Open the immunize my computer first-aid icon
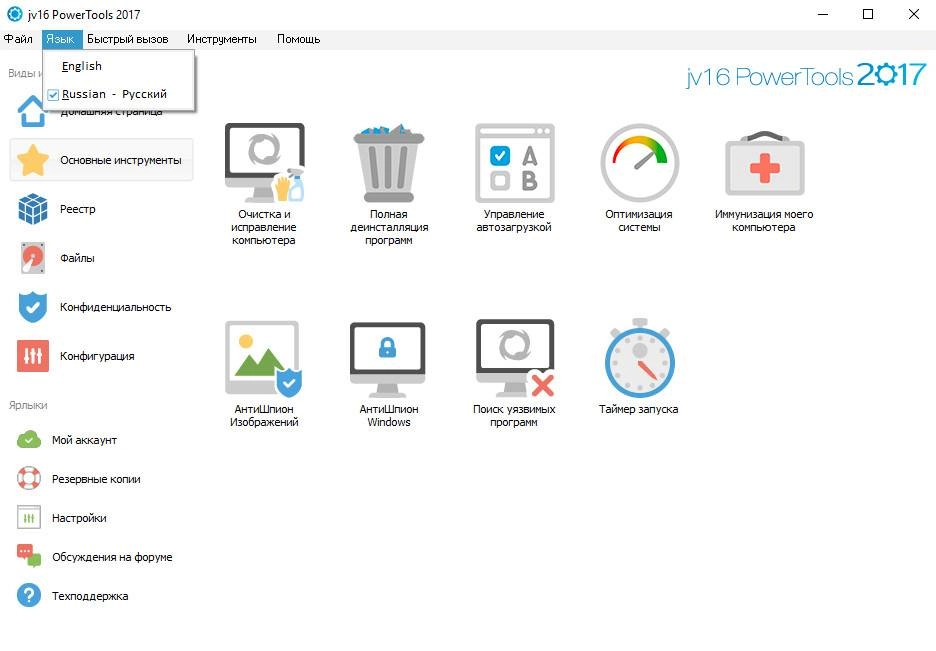This screenshot has width=936, height=651. pyautogui.click(x=765, y=163)
